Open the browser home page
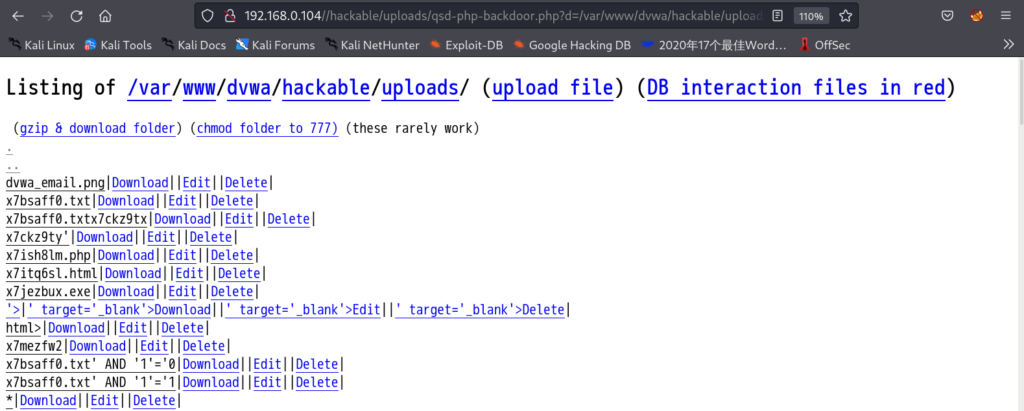The height and width of the screenshot is (411, 1024). tap(105, 16)
